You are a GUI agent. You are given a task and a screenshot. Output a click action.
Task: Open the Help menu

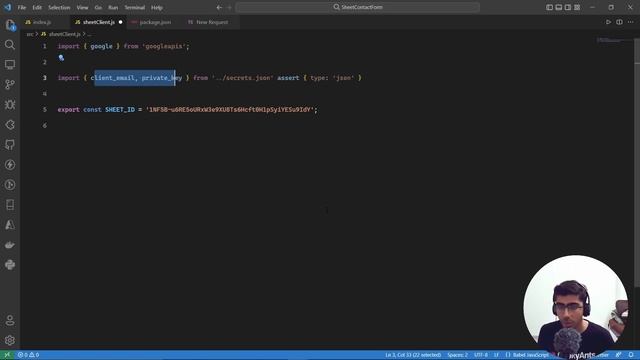pos(157,7)
